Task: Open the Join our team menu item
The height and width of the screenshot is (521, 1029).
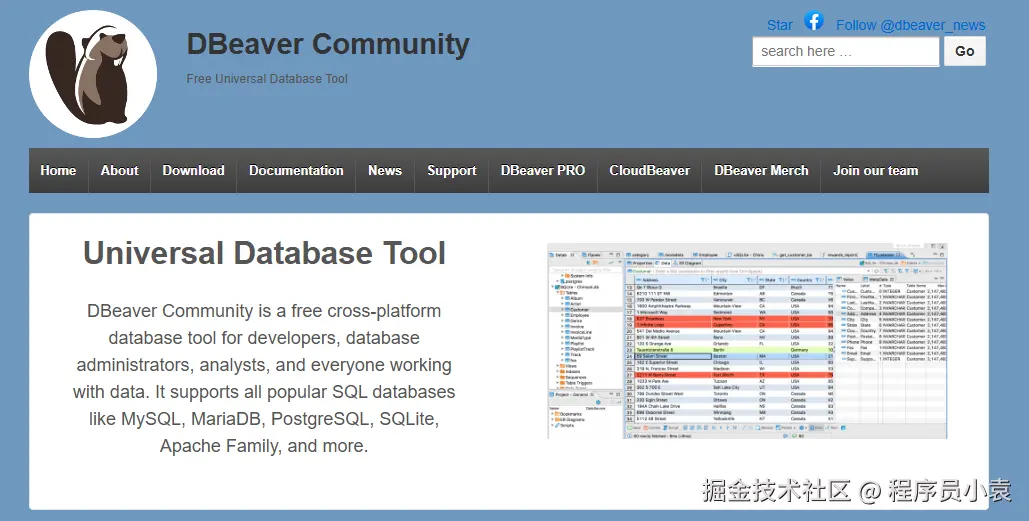Action: (875, 171)
